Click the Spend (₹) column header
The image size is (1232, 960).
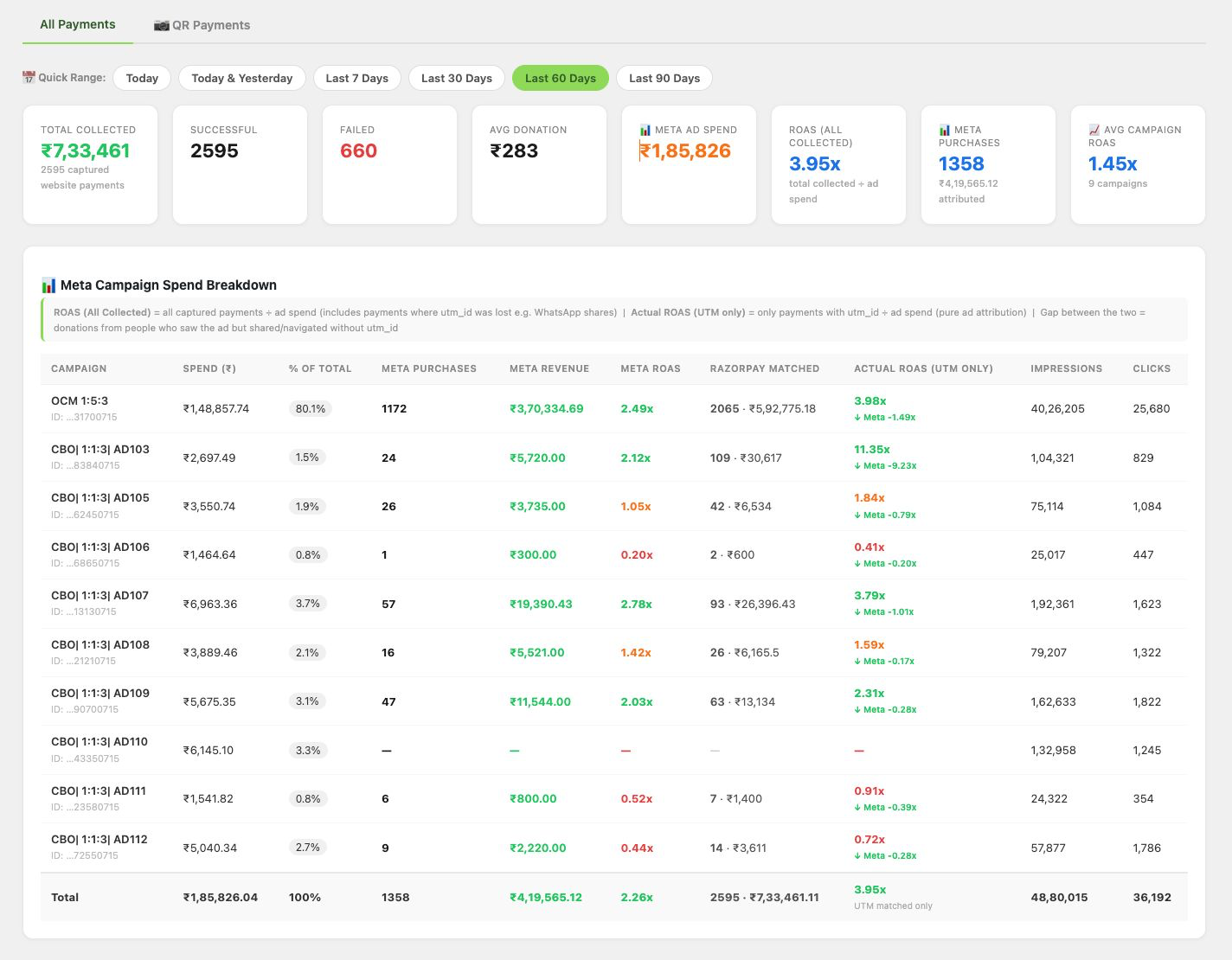[209, 368]
